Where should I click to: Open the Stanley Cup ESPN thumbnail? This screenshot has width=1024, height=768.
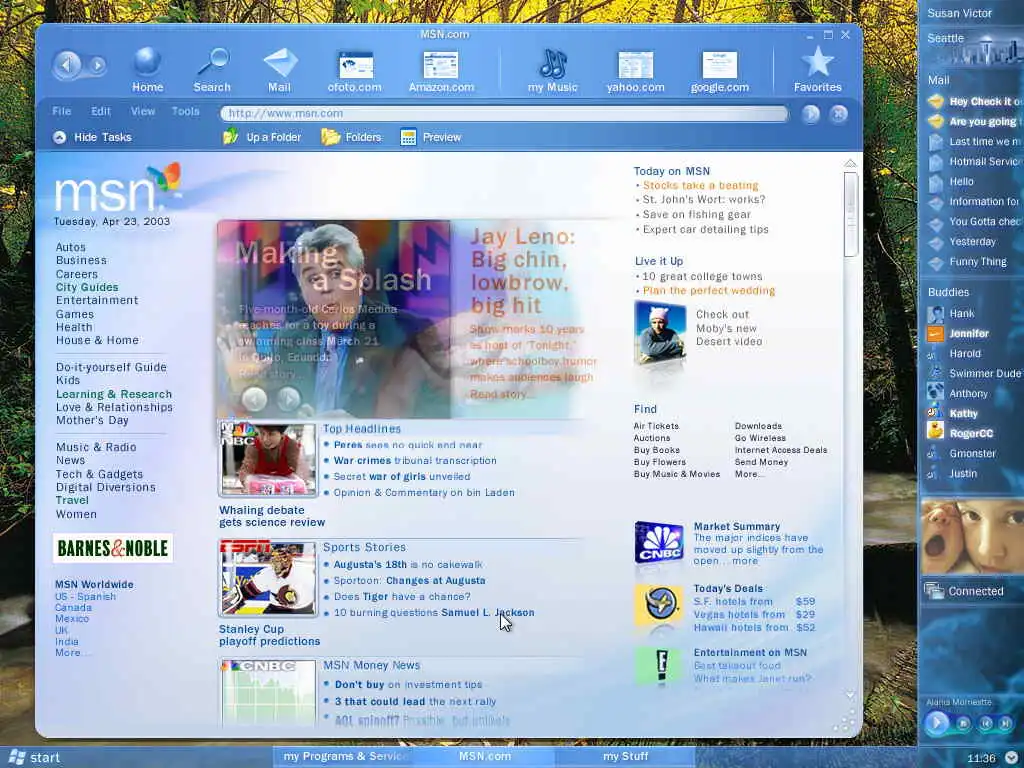point(268,578)
